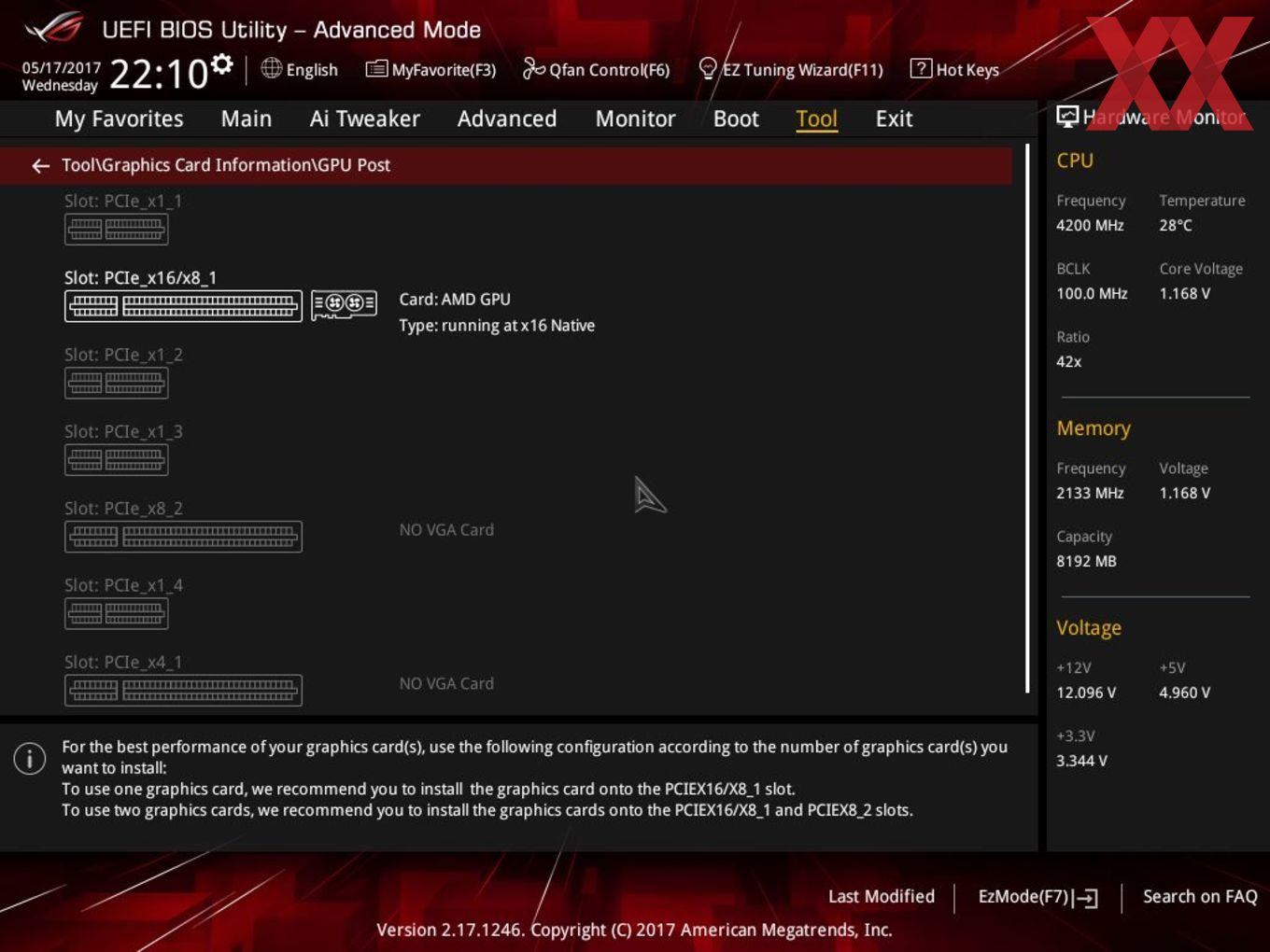1270x952 pixels.
Task: Click the CPU section heading
Action: click(1075, 161)
